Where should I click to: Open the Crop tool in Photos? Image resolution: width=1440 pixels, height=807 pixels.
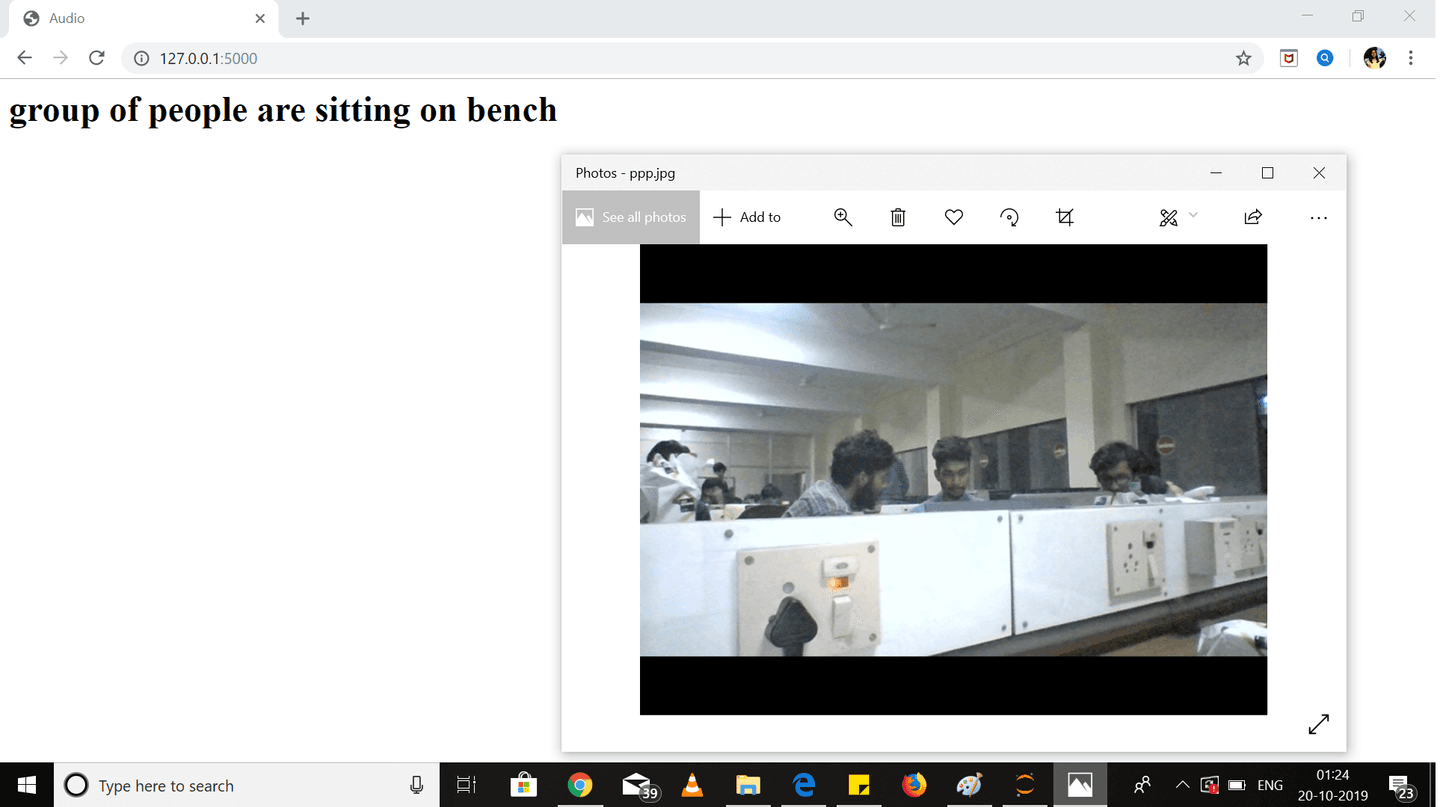coord(1065,217)
